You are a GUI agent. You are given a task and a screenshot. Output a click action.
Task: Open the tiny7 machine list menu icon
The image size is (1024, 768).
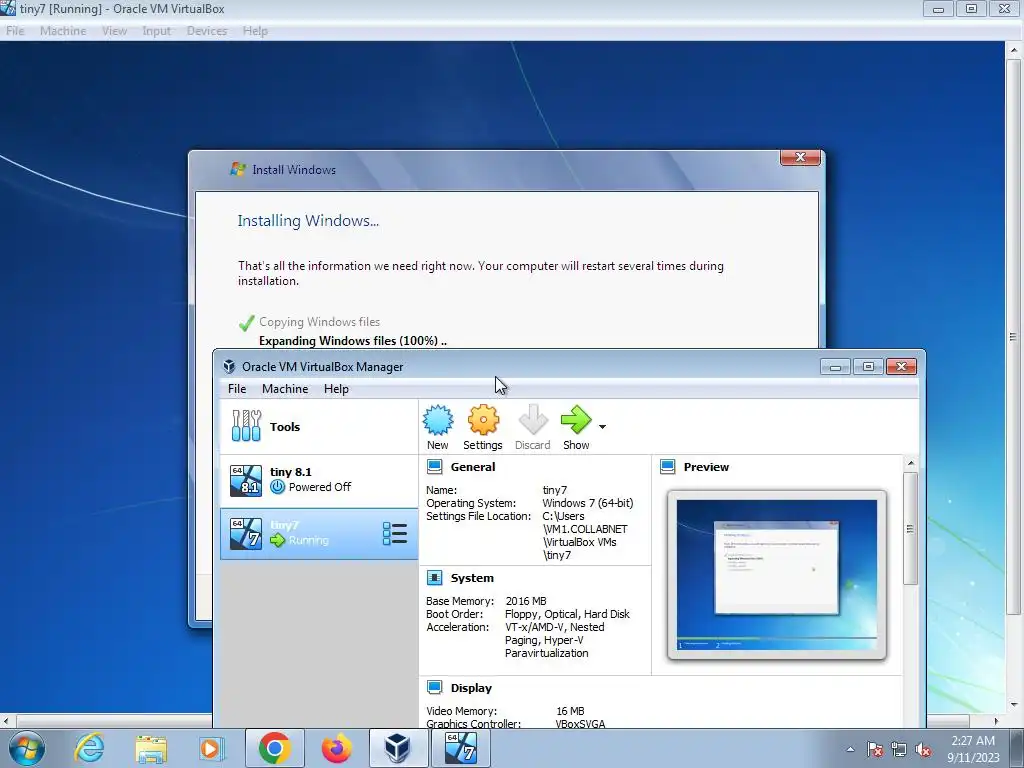(394, 534)
